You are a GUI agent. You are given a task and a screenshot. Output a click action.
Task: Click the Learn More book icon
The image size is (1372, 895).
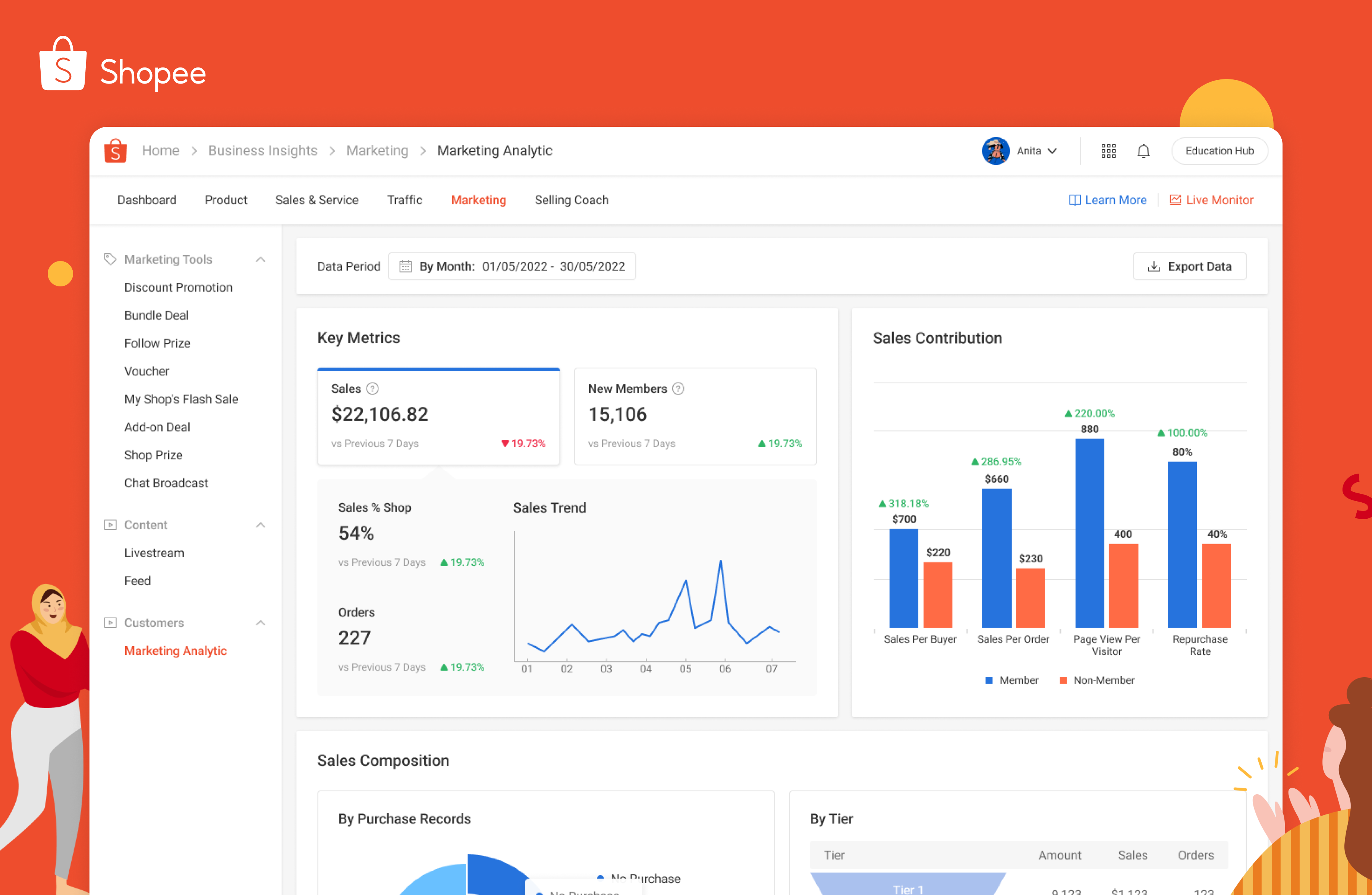tap(1074, 200)
